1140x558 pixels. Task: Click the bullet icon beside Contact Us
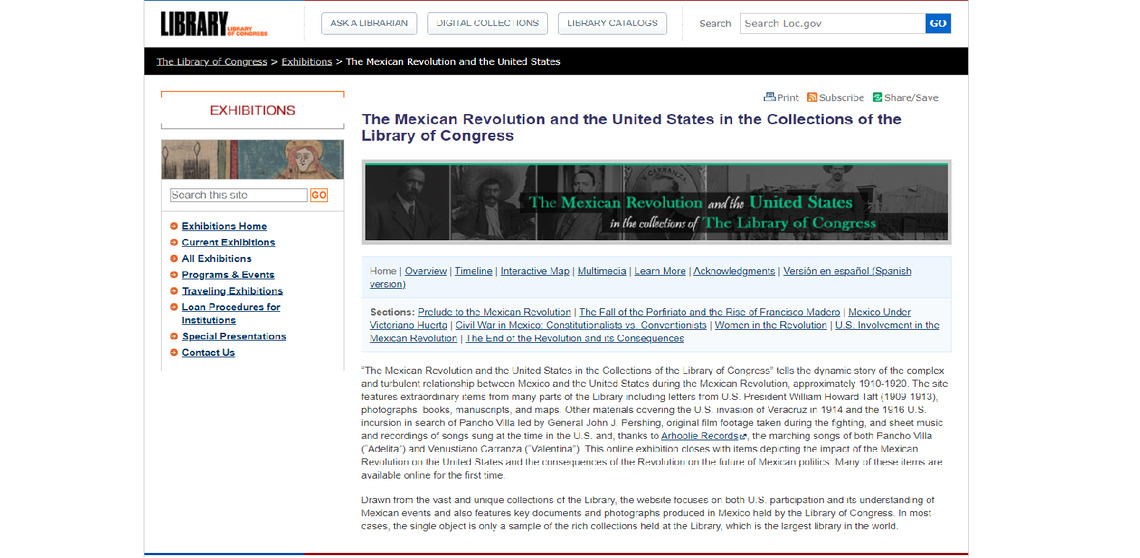(x=174, y=353)
